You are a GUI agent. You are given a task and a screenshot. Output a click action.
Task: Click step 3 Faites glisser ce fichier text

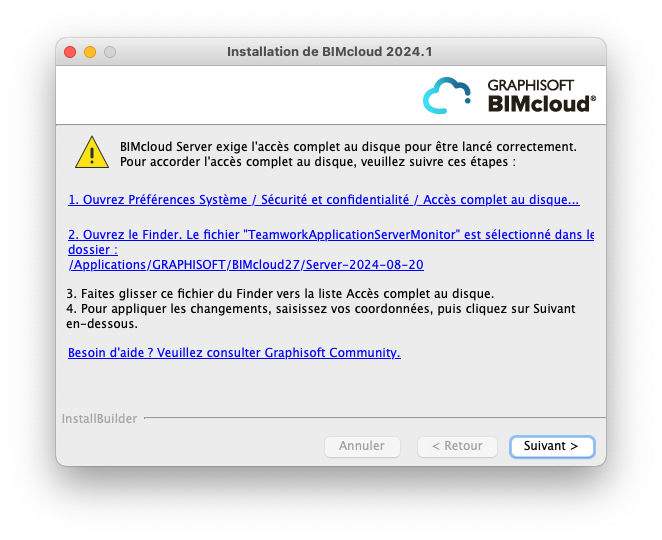click(x=280, y=293)
